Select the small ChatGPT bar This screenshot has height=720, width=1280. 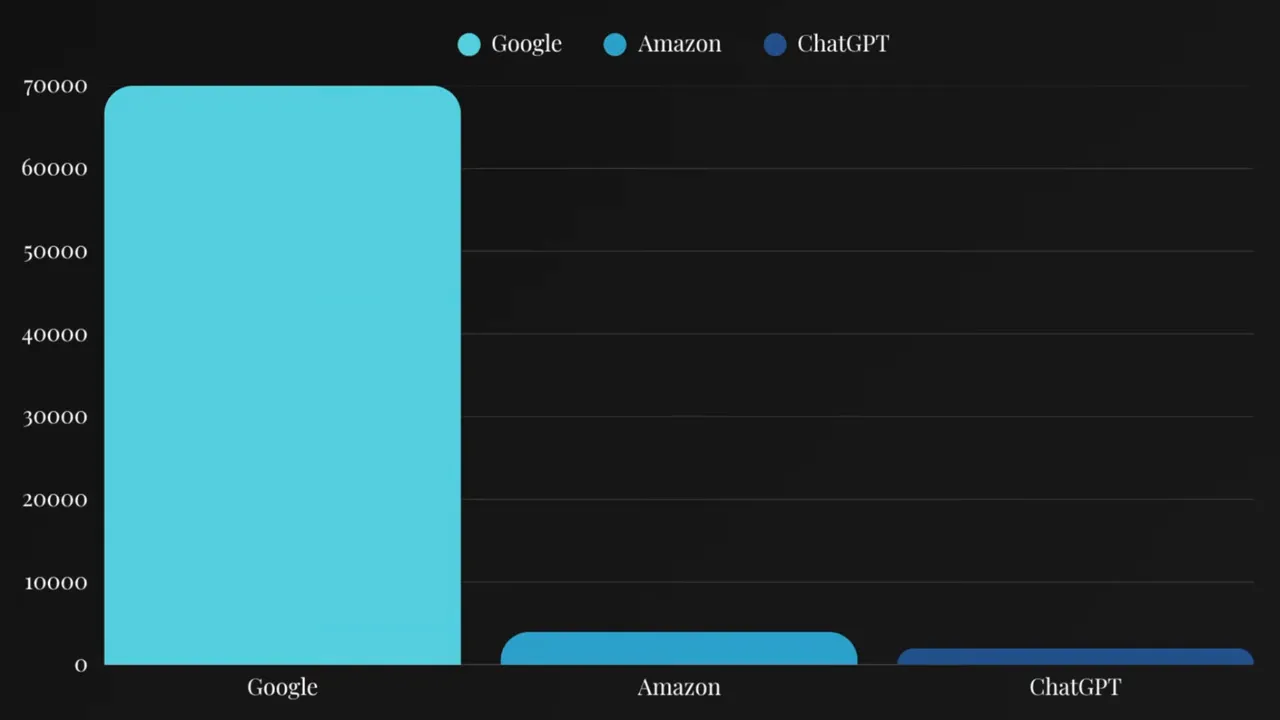tap(1075, 657)
